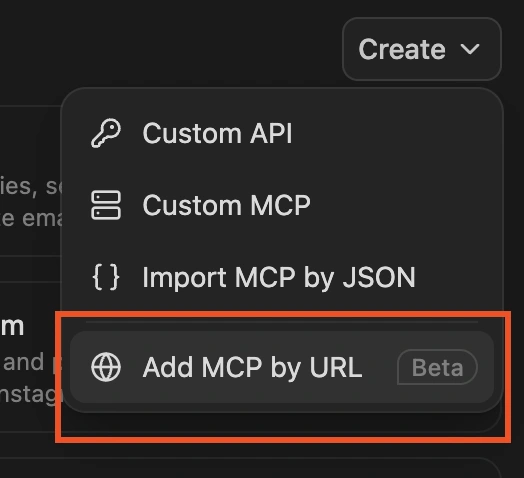Click the Create button label
This screenshot has height=478, width=524.
tap(402, 49)
